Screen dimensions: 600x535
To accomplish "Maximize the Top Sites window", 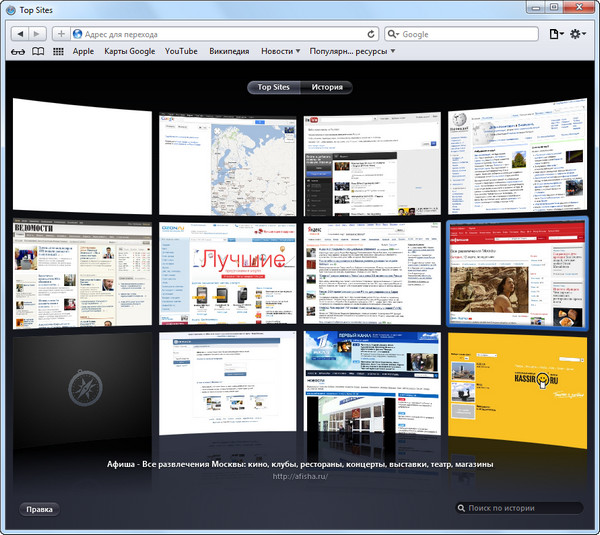I will [x=554, y=7].
